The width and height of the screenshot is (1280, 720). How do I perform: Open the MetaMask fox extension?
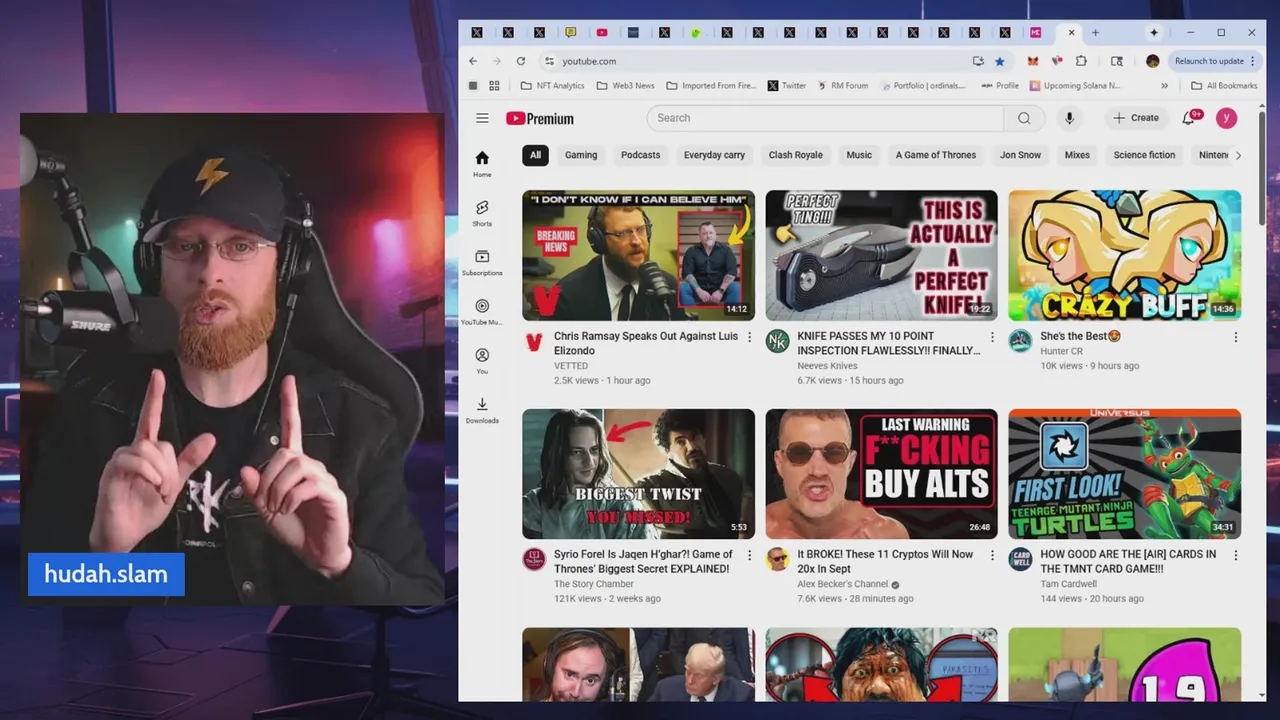1033,61
